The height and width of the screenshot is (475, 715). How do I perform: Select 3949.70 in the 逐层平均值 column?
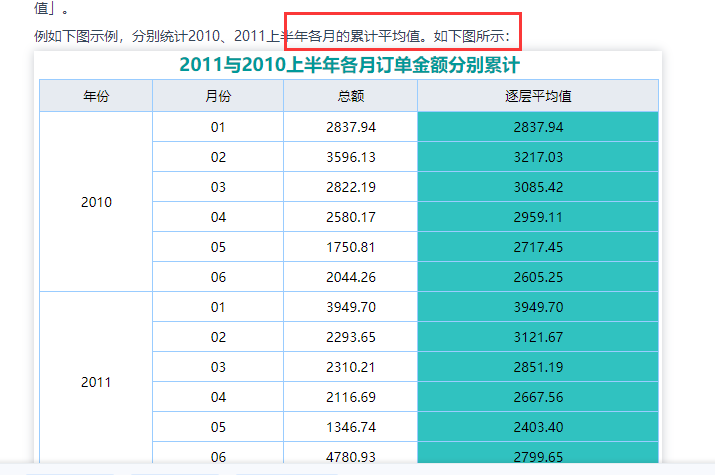click(538, 307)
